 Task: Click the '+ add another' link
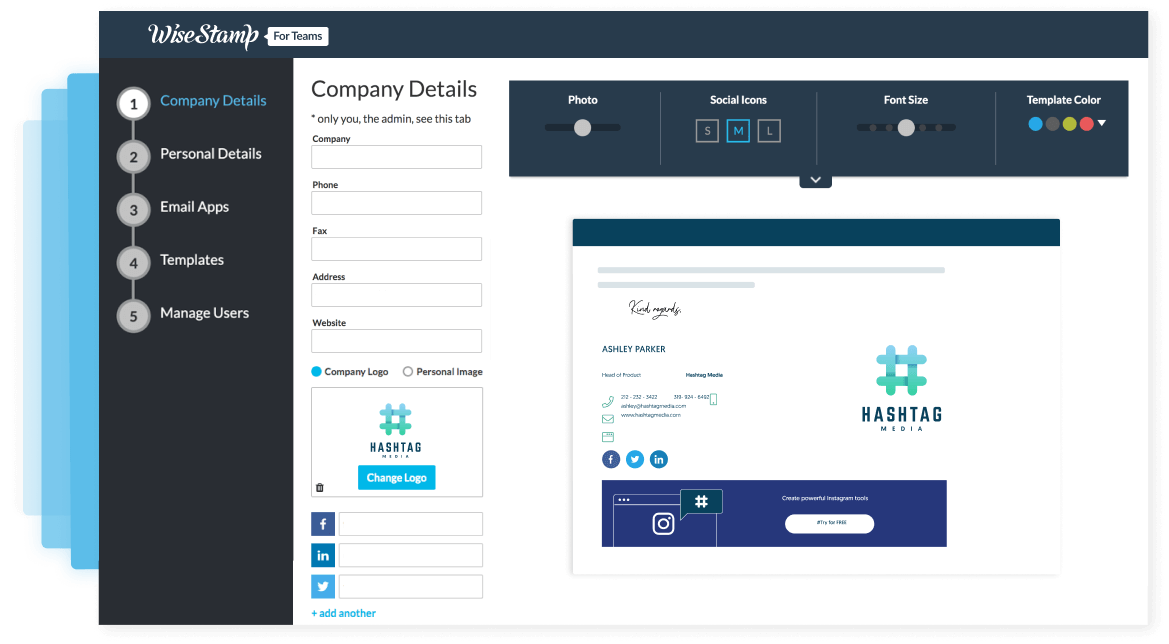pyautogui.click(x=343, y=612)
